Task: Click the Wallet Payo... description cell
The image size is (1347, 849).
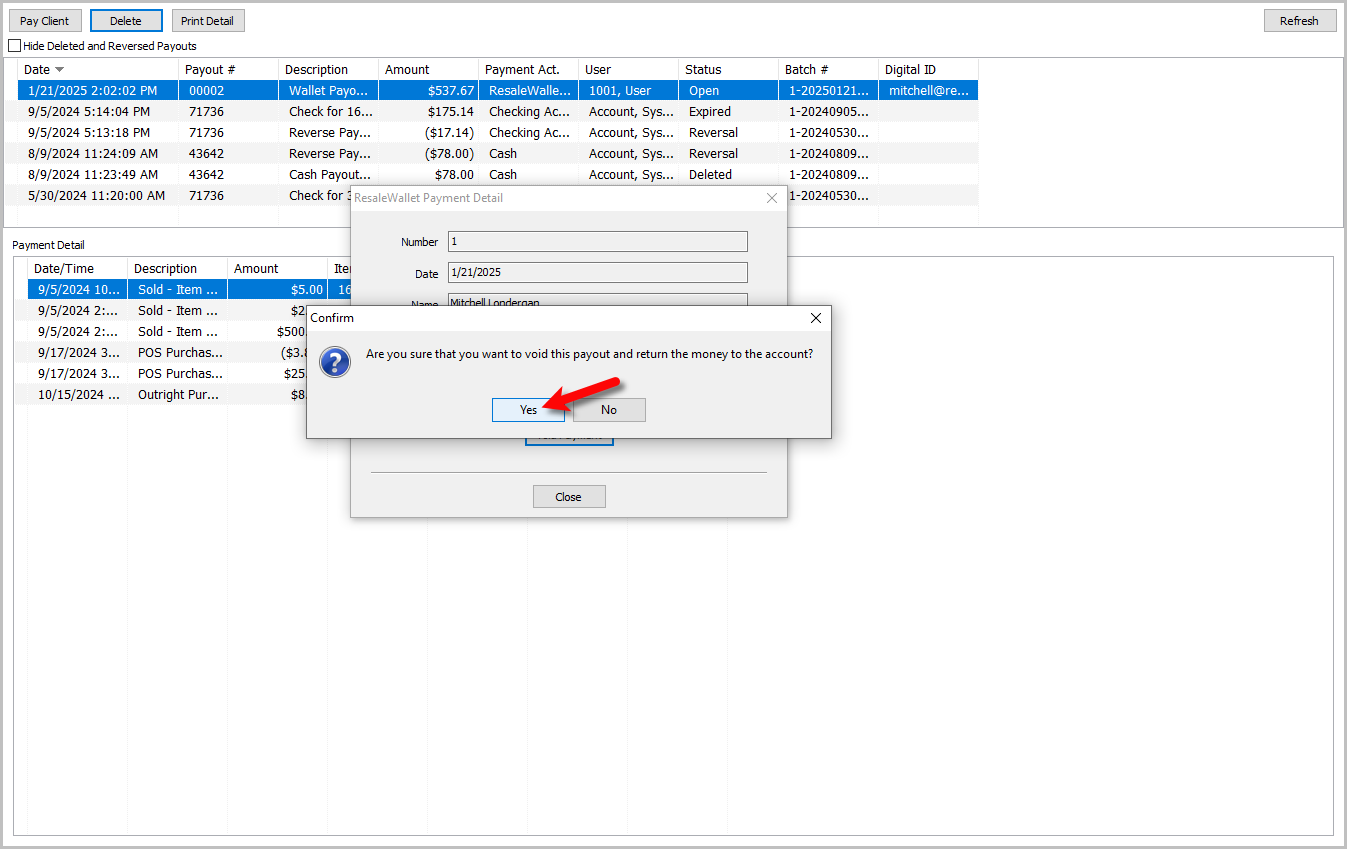Action: point(328,91)
